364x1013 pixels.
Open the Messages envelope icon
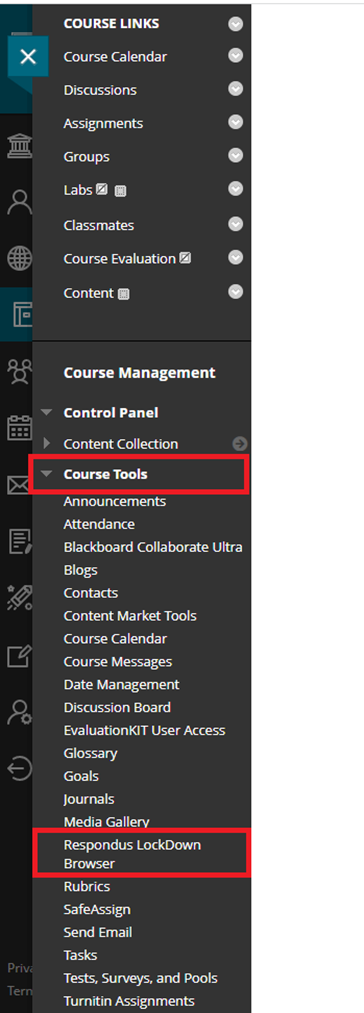point(19,485)
